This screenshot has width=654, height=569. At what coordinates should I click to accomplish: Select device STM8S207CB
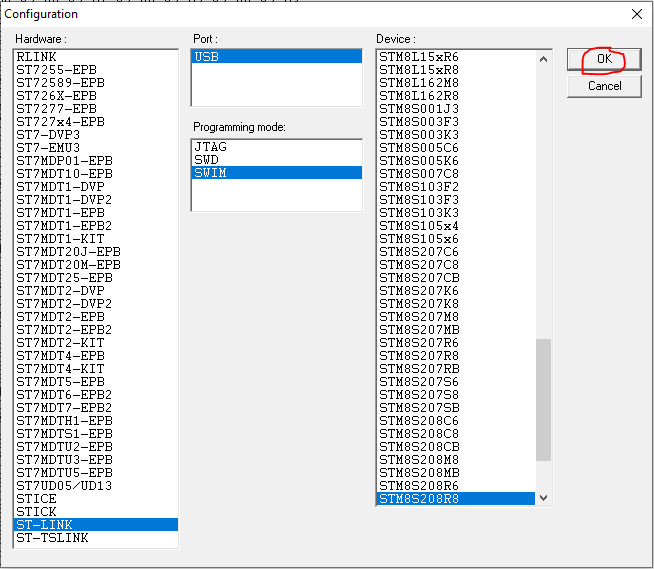pyautogui.click(x=456, y=277)
